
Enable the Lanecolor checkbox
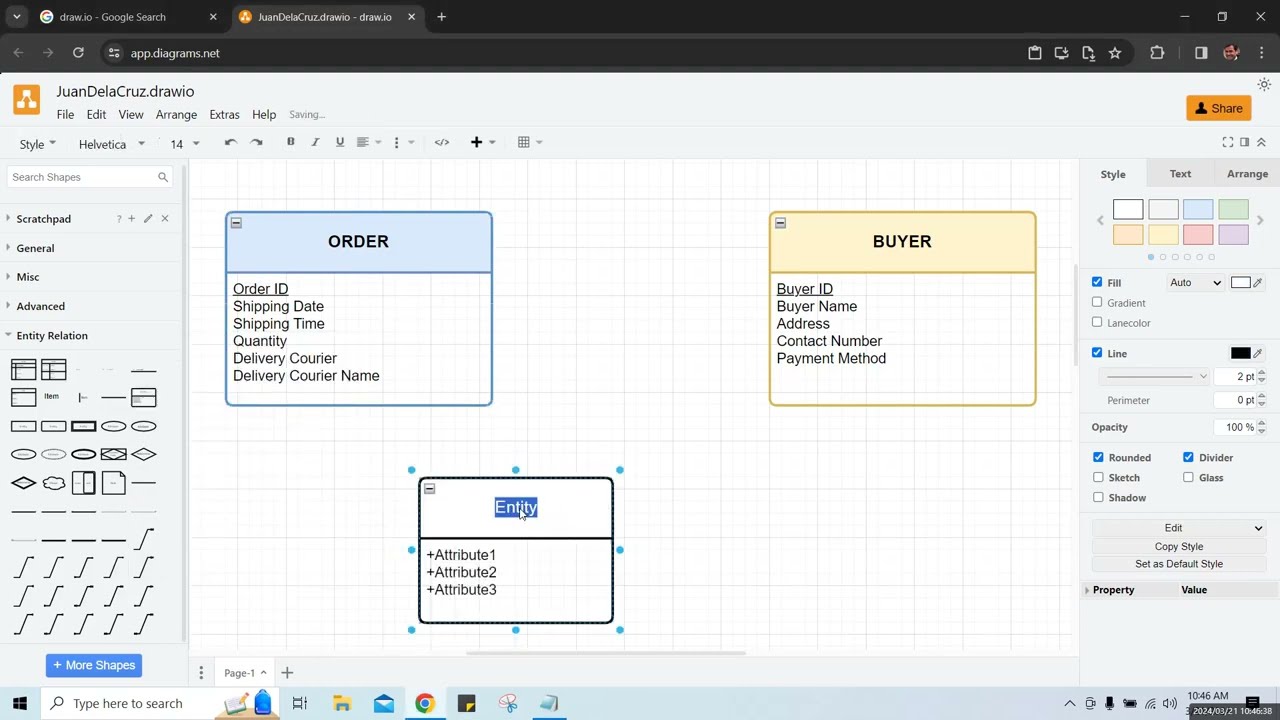click(1097, 322)
